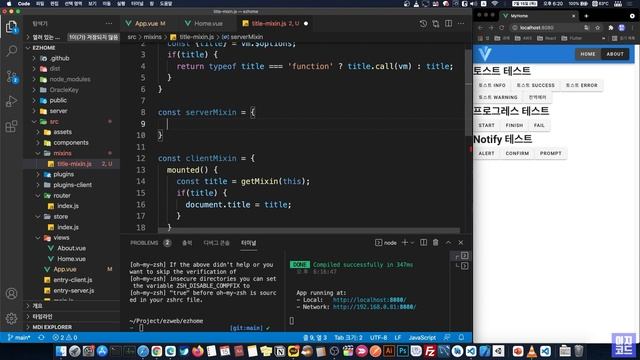Click the ABOUT button in web page
Viewport: 640px width, 360px height.
pos(615,54)
